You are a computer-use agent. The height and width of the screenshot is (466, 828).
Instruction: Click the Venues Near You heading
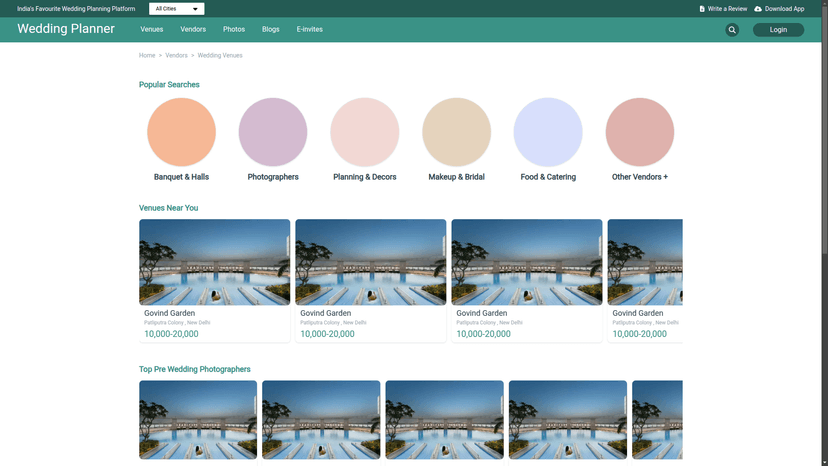pos(168,208)
